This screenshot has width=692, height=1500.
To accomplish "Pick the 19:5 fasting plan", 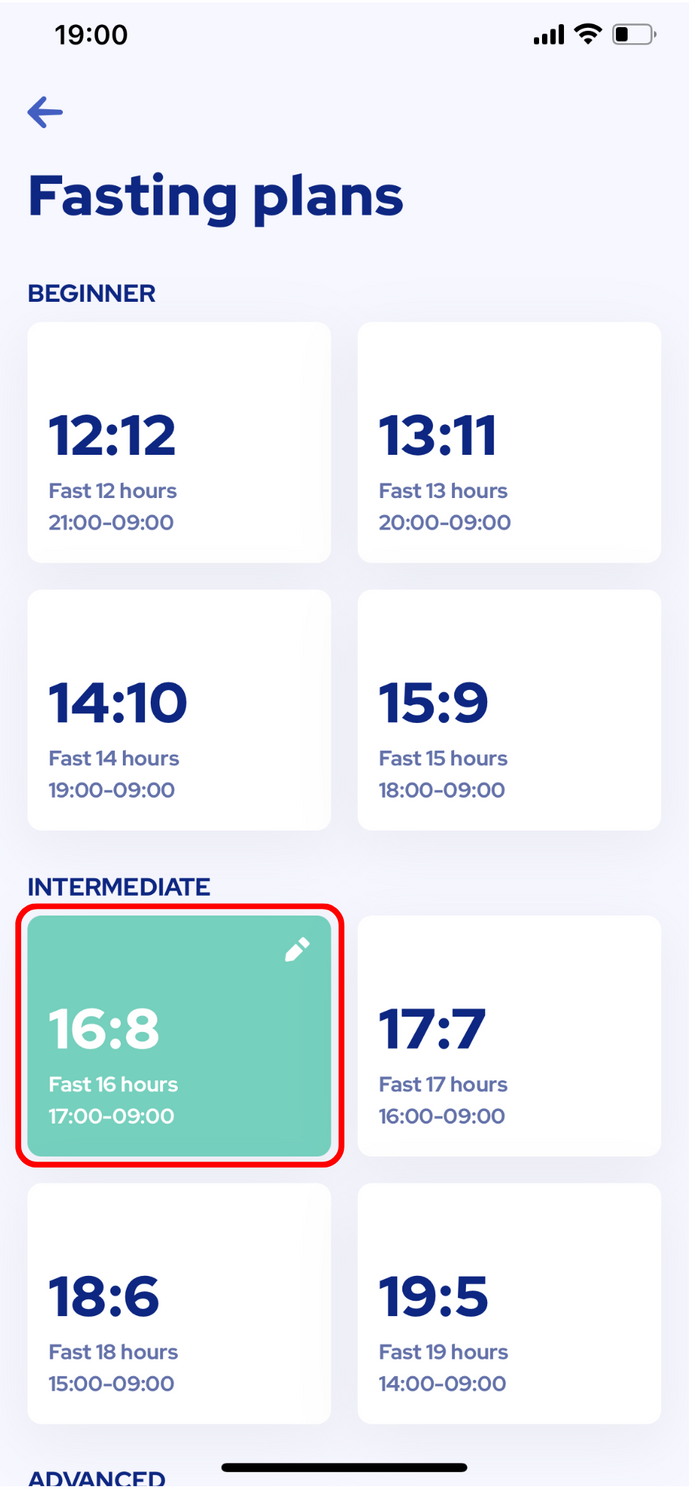I will [509, 1303].
